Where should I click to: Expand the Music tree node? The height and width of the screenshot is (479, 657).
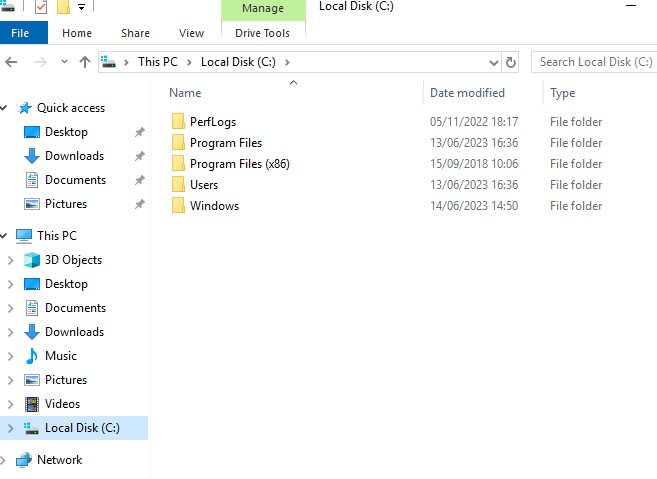point(11,356)
